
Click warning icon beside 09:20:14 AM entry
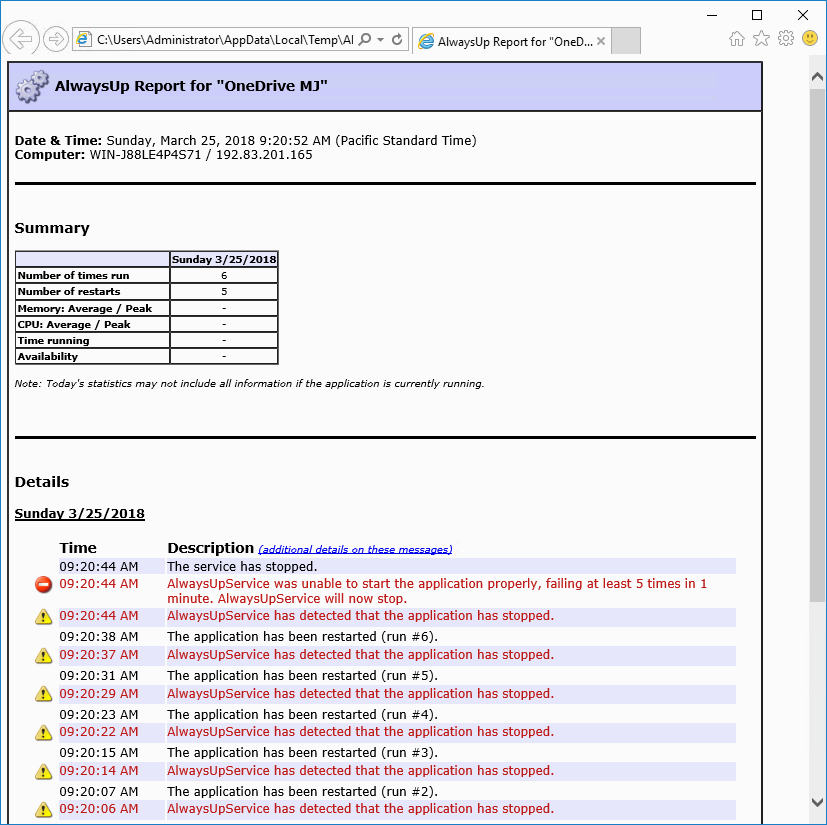pos(43,771)
